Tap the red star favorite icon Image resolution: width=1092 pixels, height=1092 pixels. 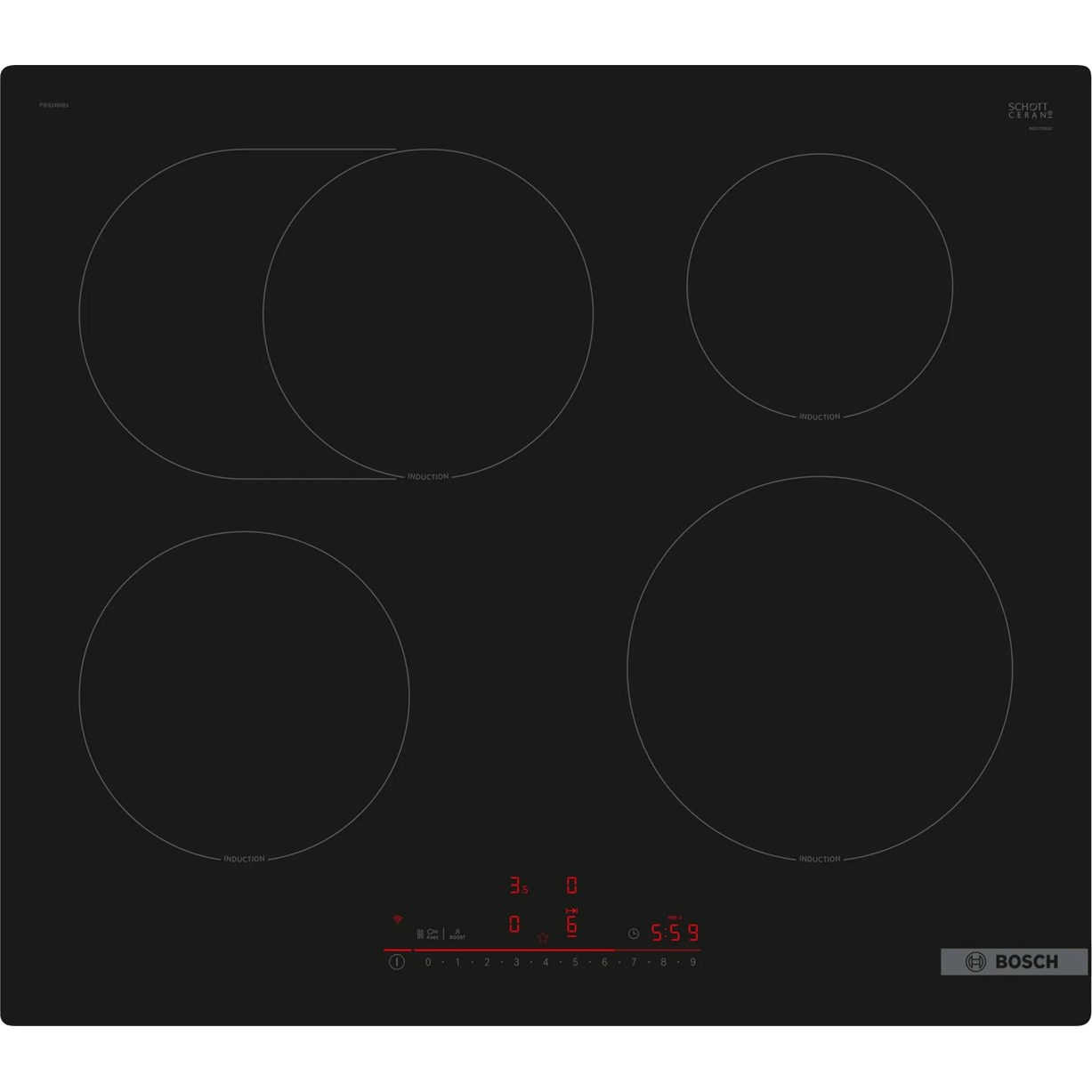543,937
